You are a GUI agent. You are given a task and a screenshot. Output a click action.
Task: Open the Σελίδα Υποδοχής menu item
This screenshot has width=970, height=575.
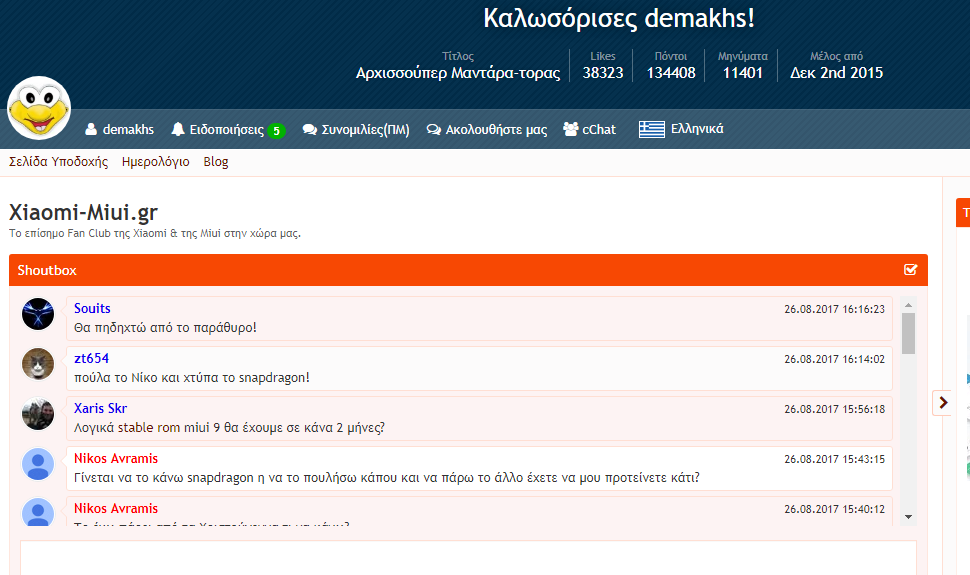click(58, 162)
